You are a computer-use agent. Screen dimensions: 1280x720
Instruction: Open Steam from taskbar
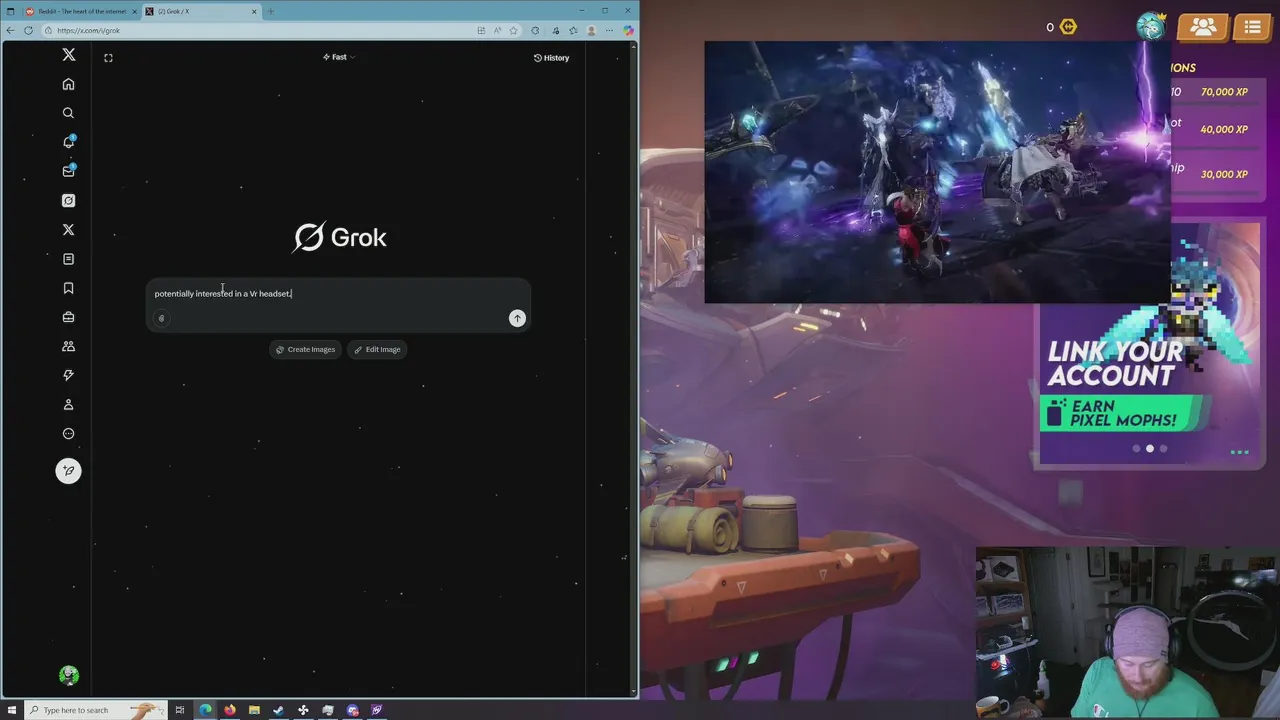coord(278,710)
